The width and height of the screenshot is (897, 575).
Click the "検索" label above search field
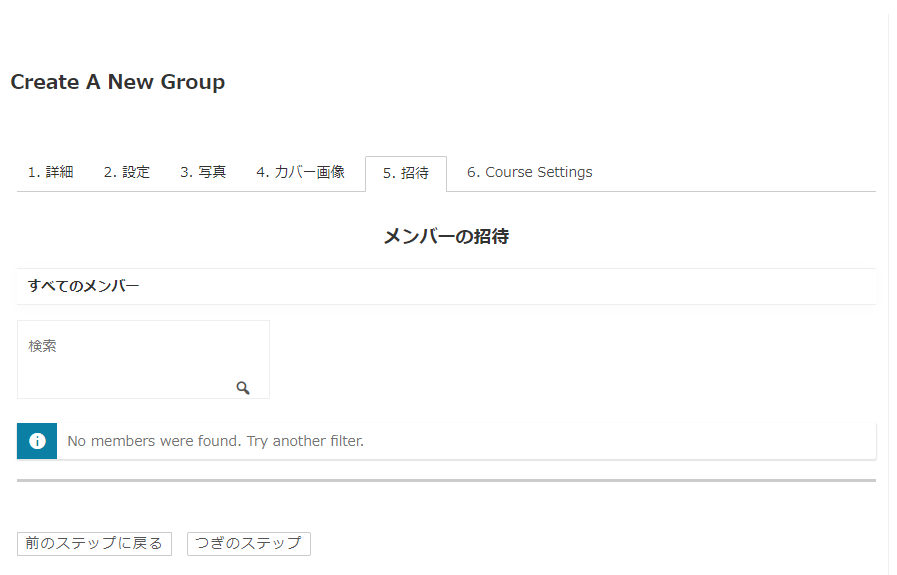point(42,346)
